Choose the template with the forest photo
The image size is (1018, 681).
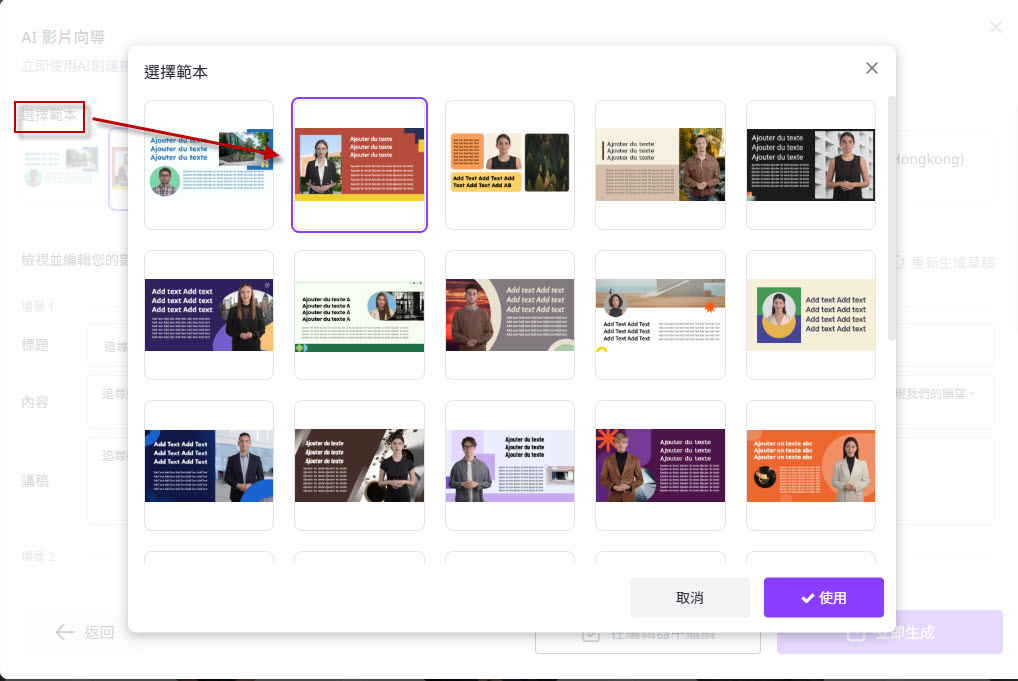pos(510,165)
